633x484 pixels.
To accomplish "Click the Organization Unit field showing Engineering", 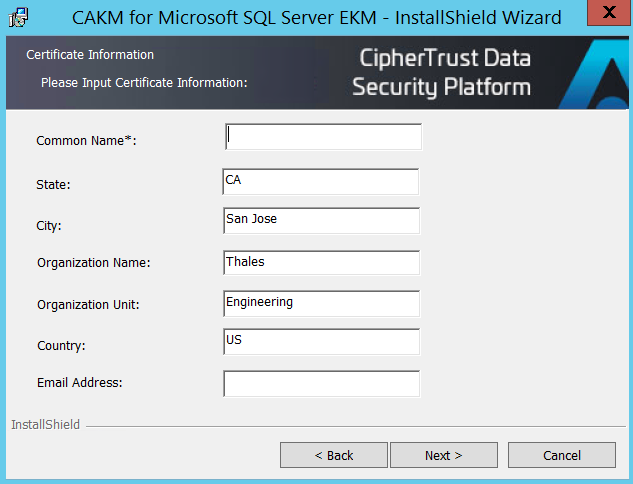I will point(321,303).
